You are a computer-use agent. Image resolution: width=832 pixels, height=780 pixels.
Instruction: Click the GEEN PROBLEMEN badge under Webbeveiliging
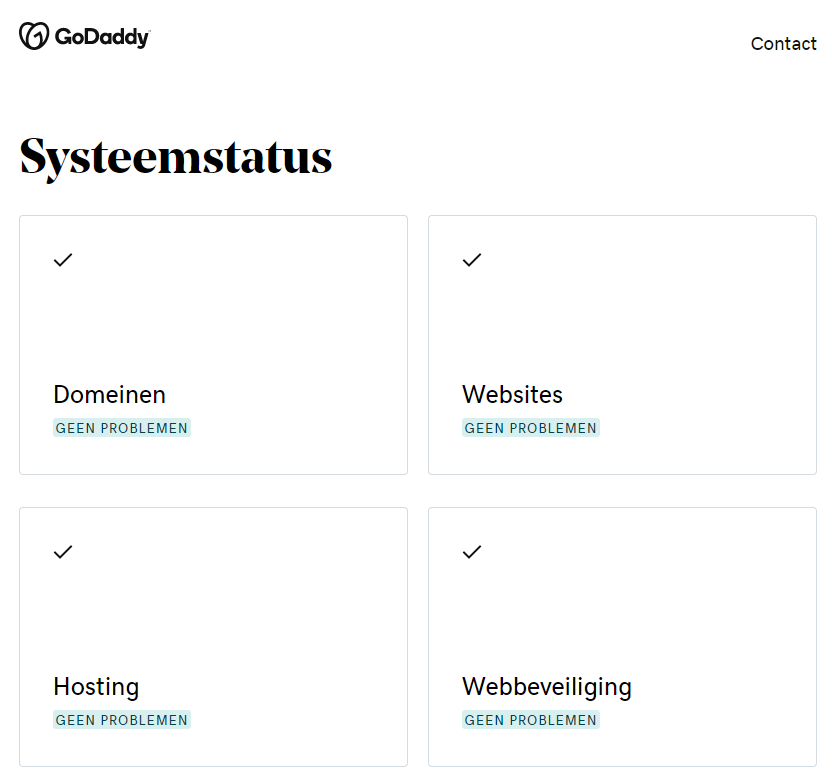click(x=531, y=719)
